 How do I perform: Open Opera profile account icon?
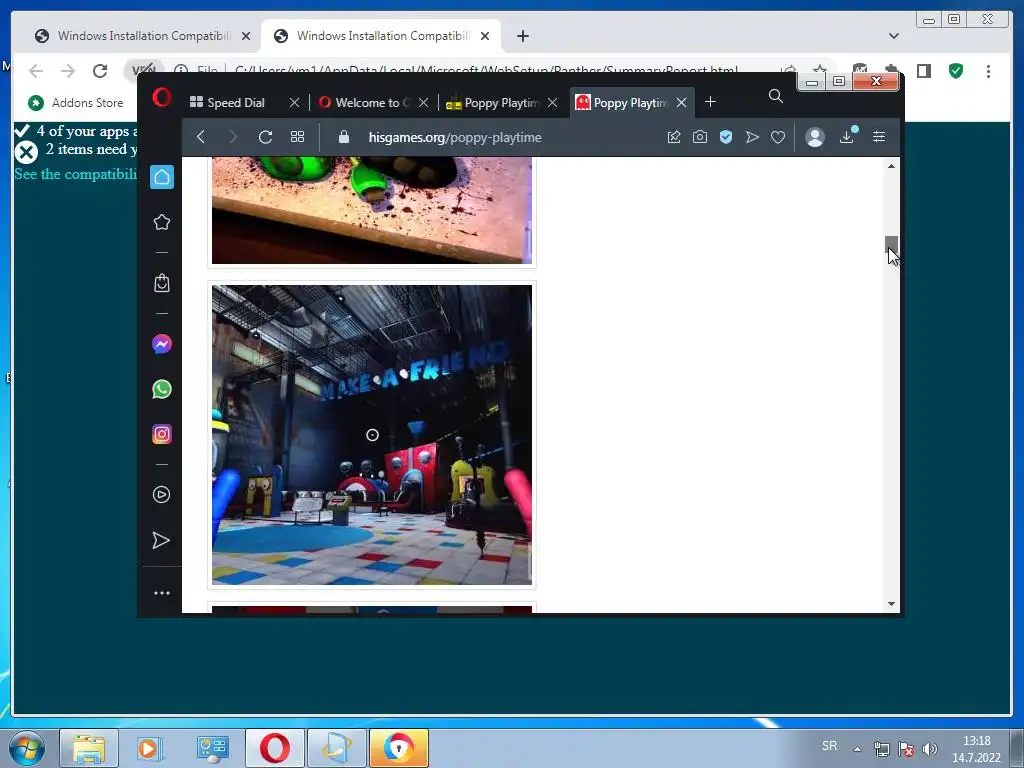(814, 137)
